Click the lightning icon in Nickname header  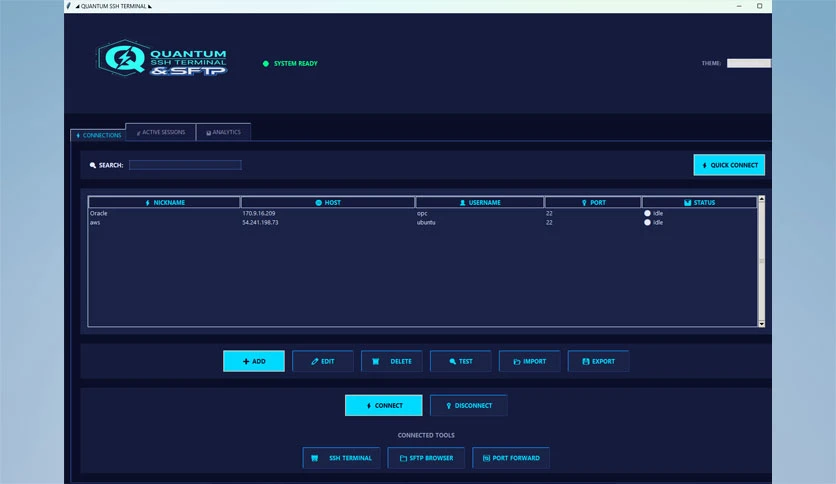click(x=148, y=203)
